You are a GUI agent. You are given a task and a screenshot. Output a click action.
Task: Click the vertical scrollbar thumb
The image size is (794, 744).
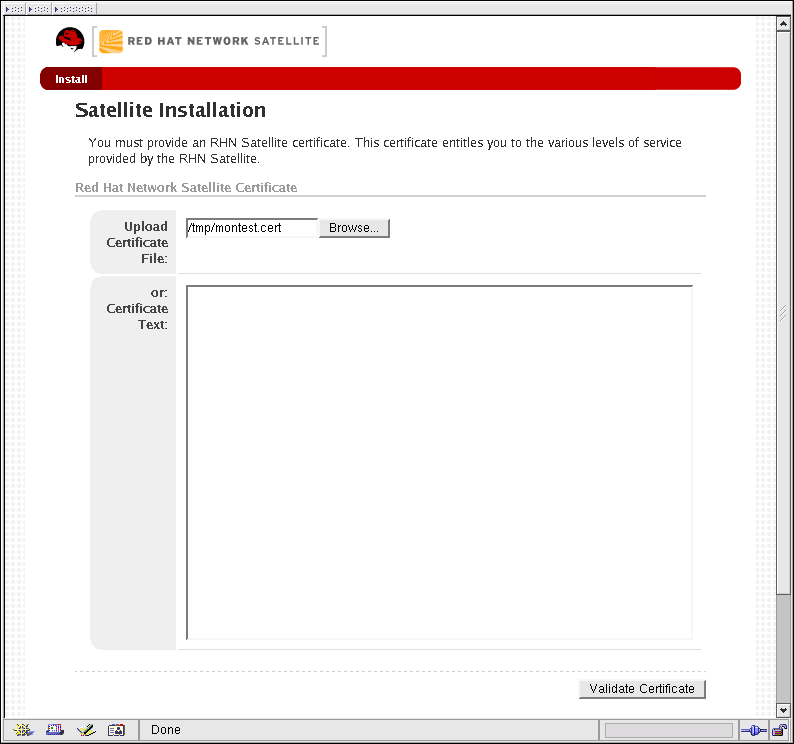pos(783,313)
